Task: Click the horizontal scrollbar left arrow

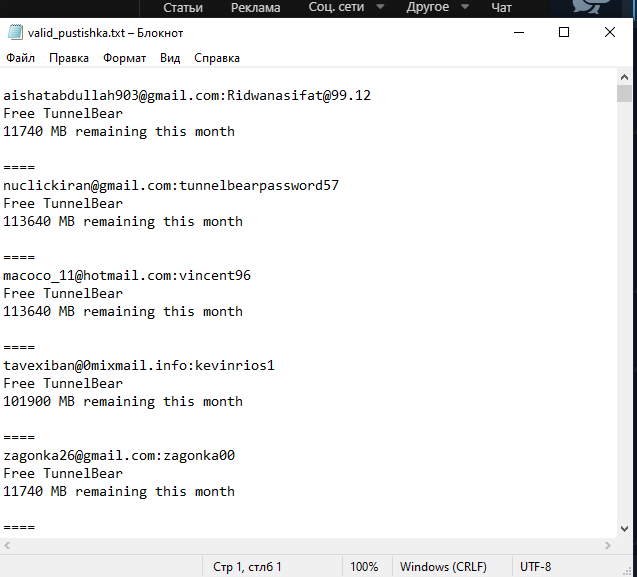Action: coord(9,544)
